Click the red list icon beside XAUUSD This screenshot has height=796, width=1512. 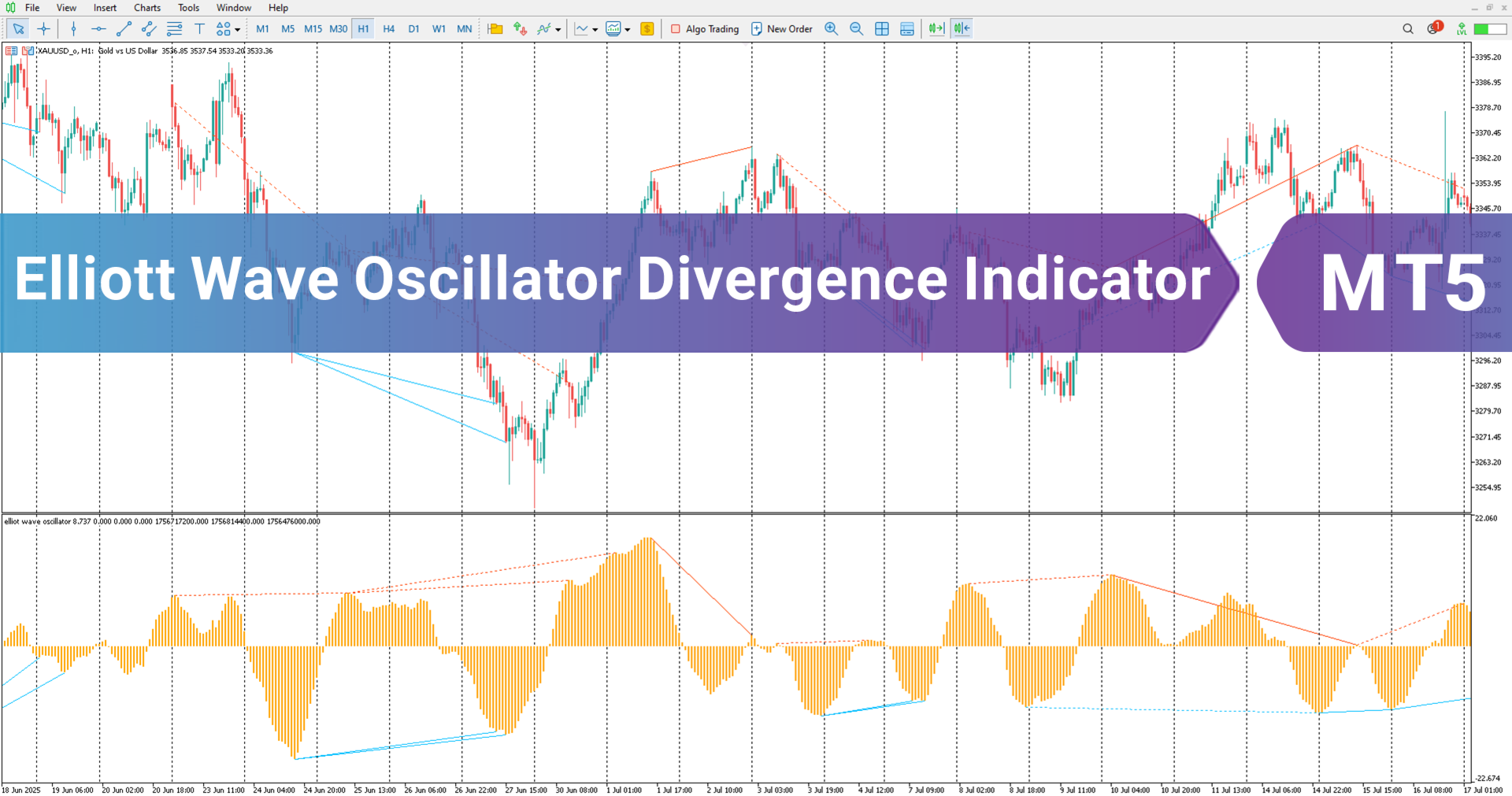click(11, 50)
